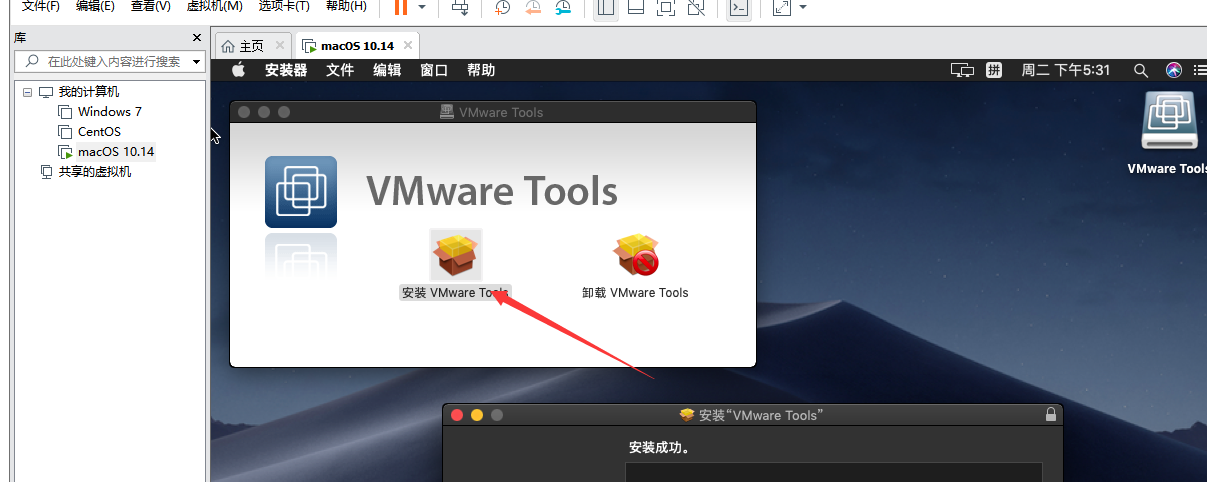Open Spotlight search magnifier icon
This screenshot has height=482, width=1207.
[1140, 70]
